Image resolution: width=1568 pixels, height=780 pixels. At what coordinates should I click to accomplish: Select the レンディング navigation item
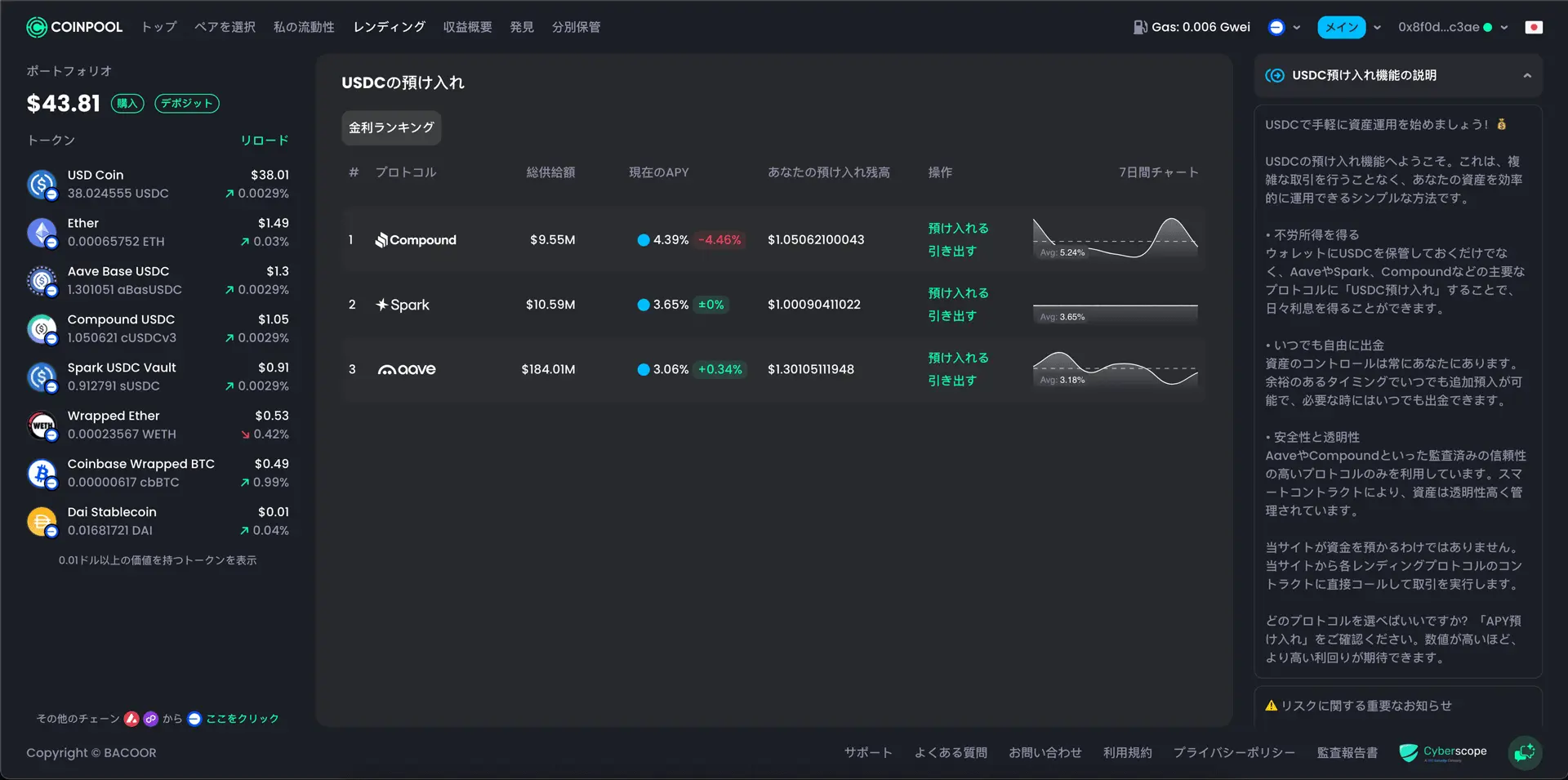[389, 27]
